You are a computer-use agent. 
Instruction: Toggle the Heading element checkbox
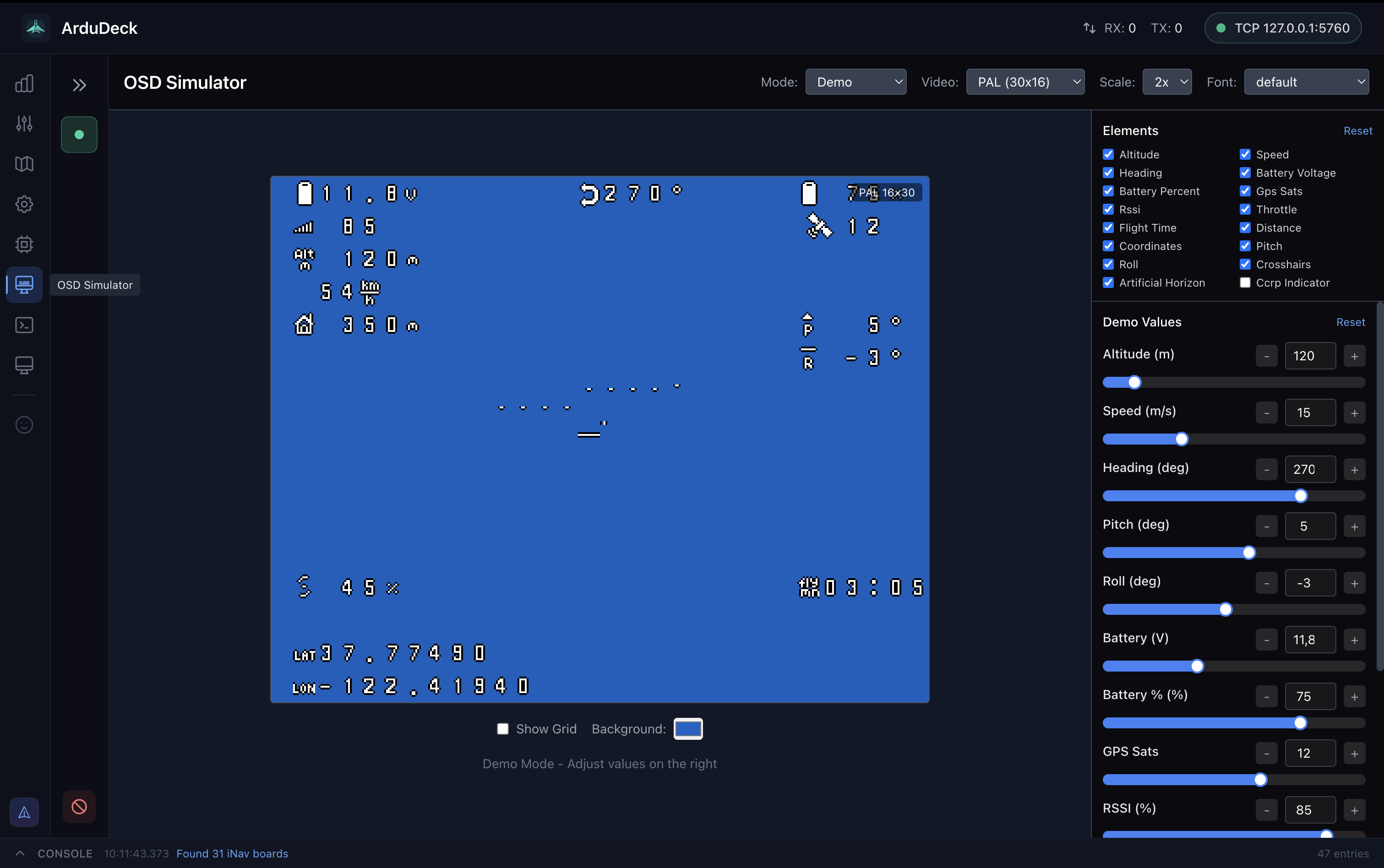click(x=1108, y=173)
